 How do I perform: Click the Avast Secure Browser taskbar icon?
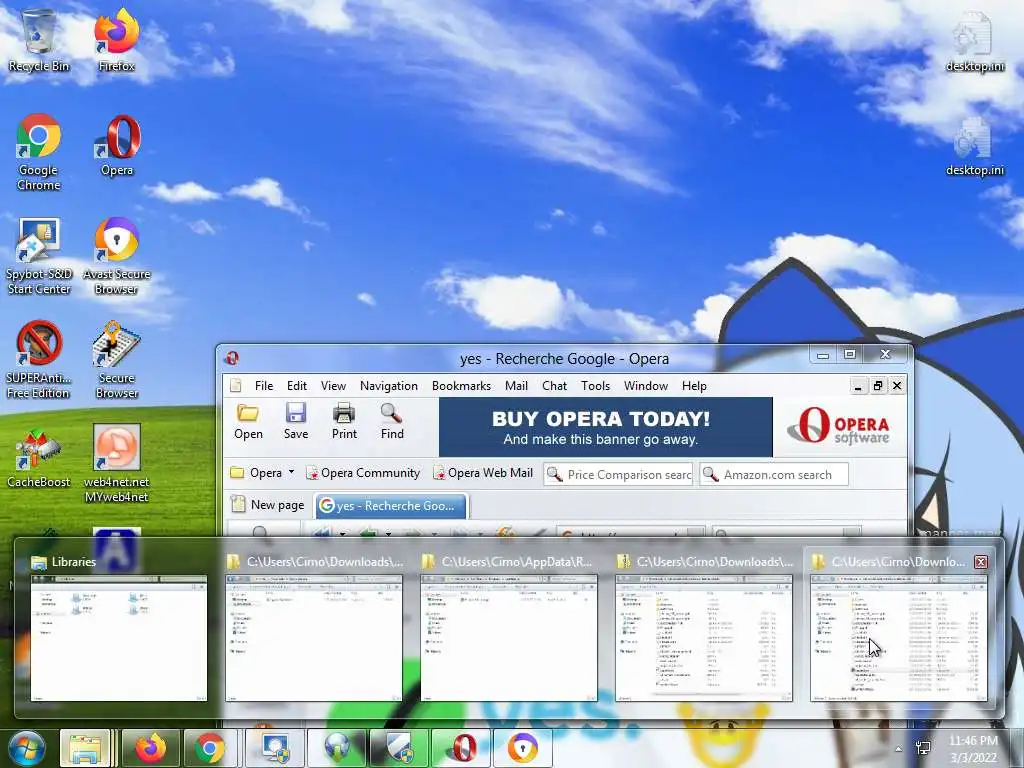pyautogui.click(x=523, y=748)
